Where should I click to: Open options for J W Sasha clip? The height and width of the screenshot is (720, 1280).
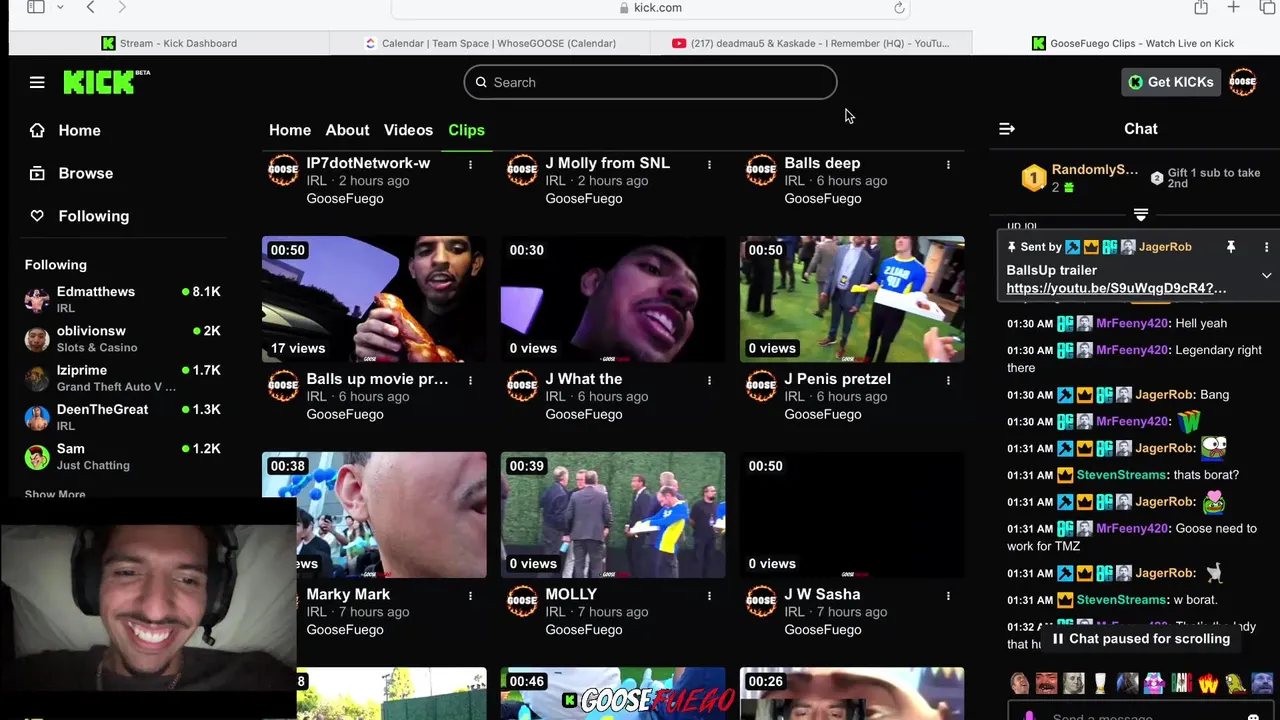click(948, 595)
